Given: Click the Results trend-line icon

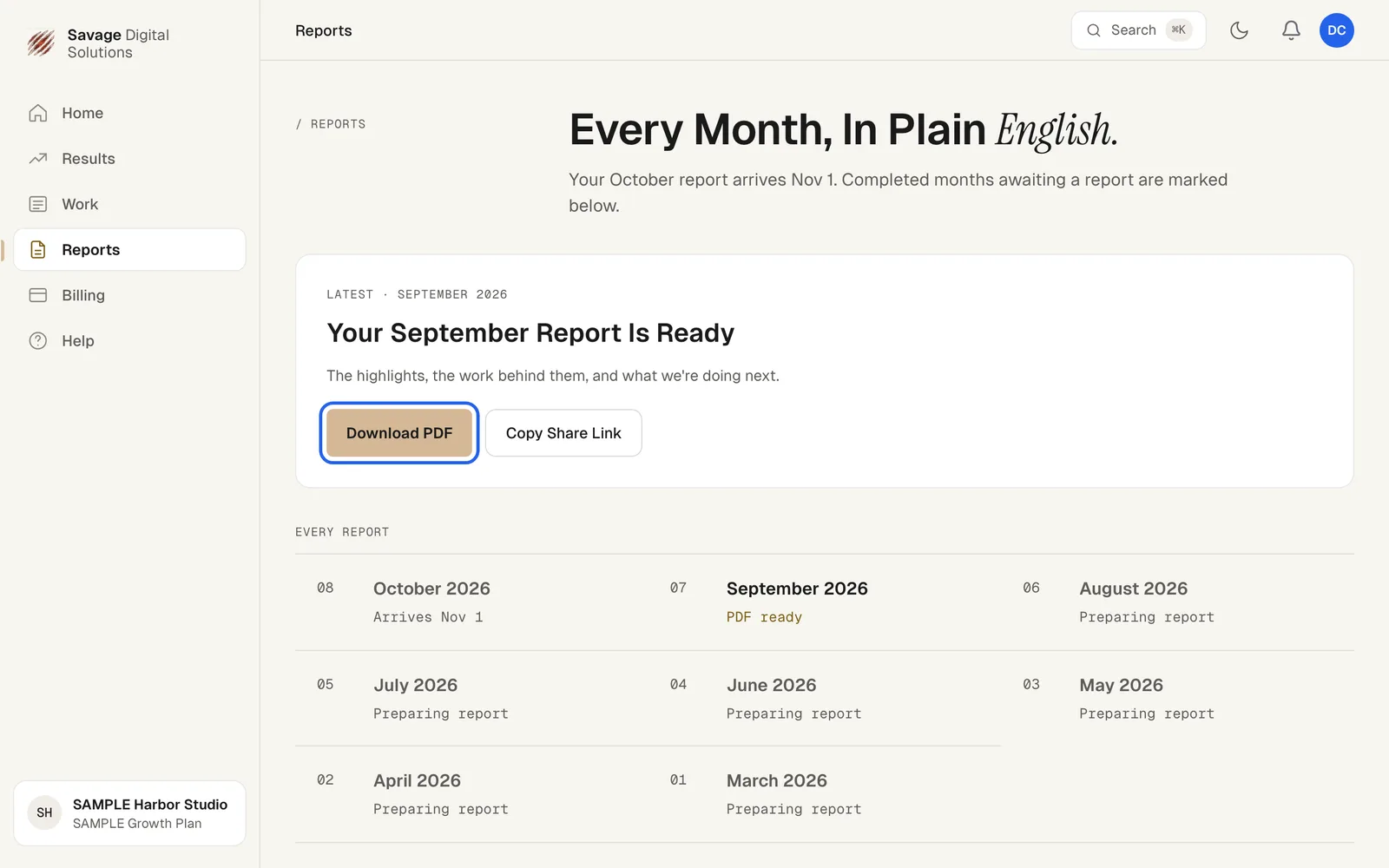Looking at the screenshot, I should 38,159.
